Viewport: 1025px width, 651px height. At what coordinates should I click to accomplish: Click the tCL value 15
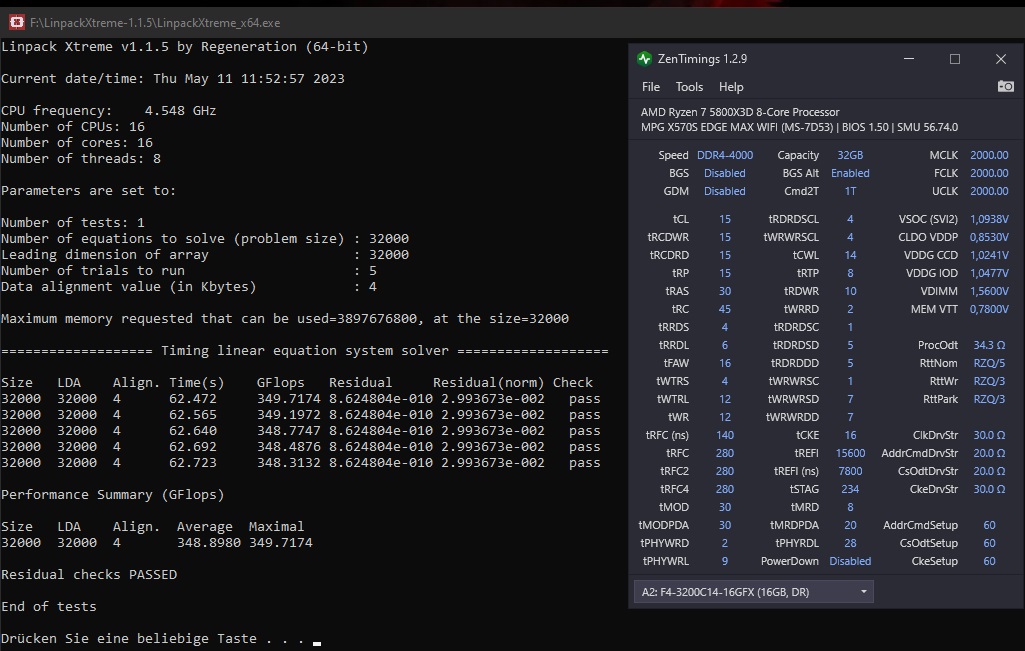pos(724,219)
